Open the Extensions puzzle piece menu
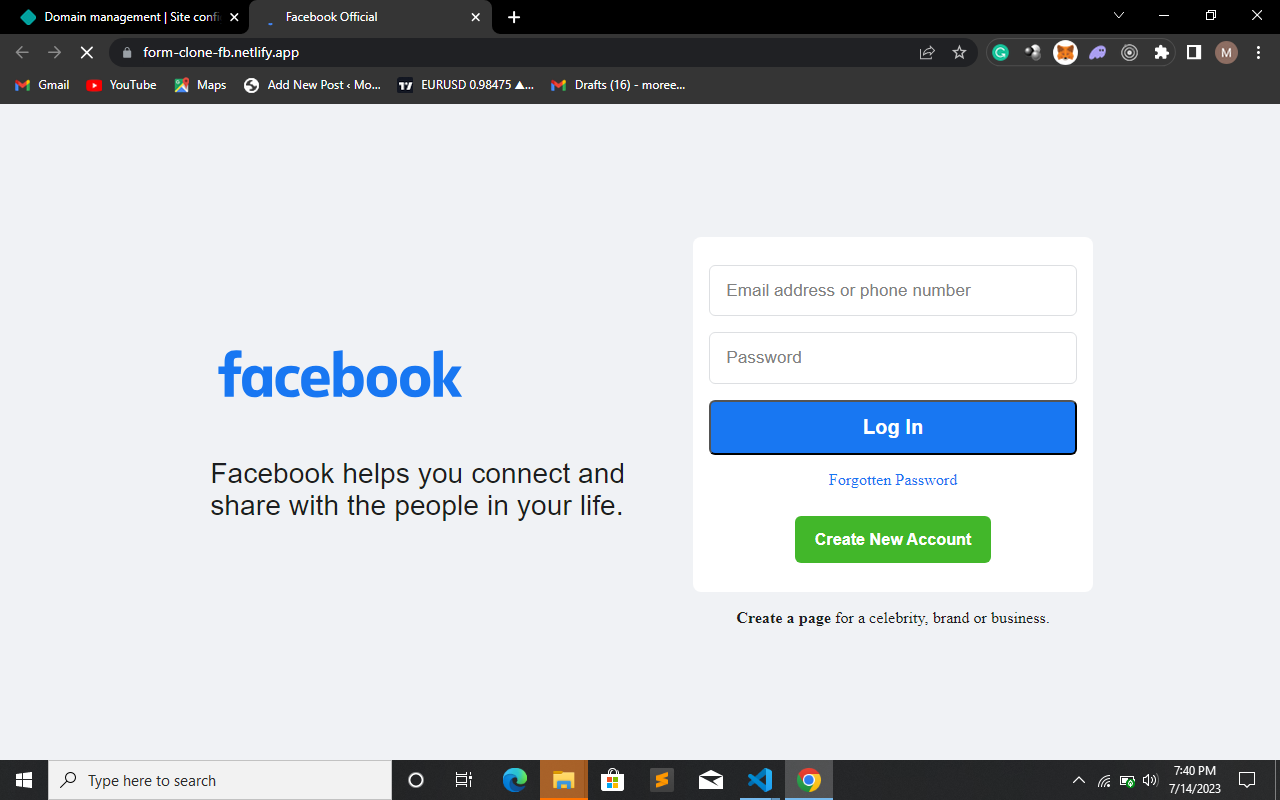The width and height of the screenshot is (1280, 800). coord(1161,53)
